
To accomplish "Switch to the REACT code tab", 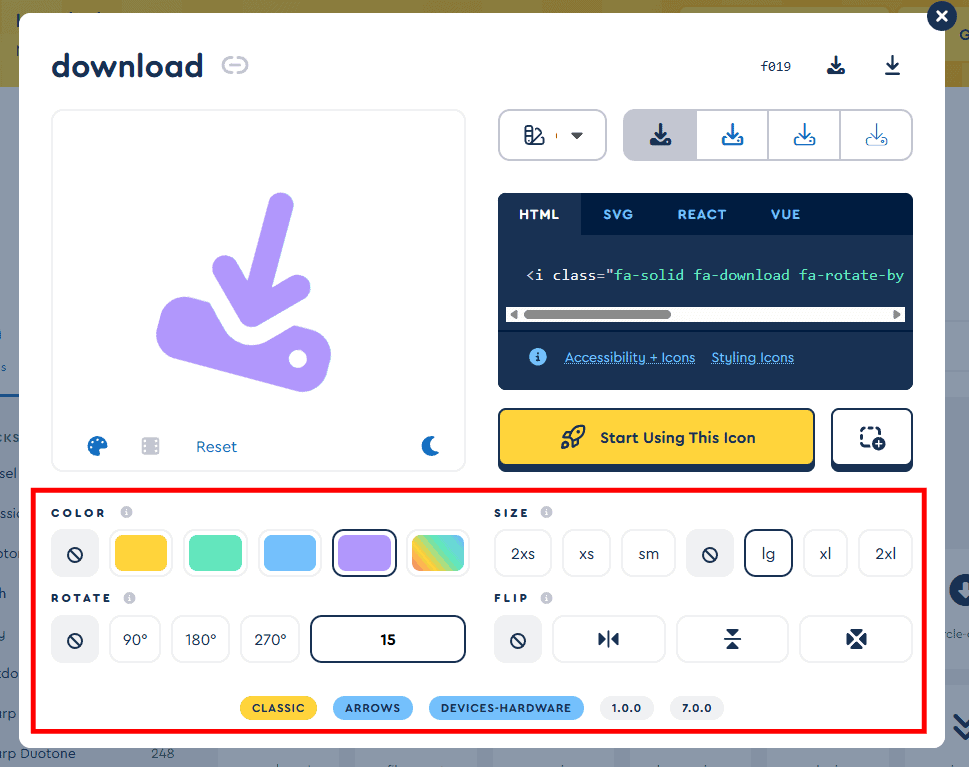I will point(701,214).
